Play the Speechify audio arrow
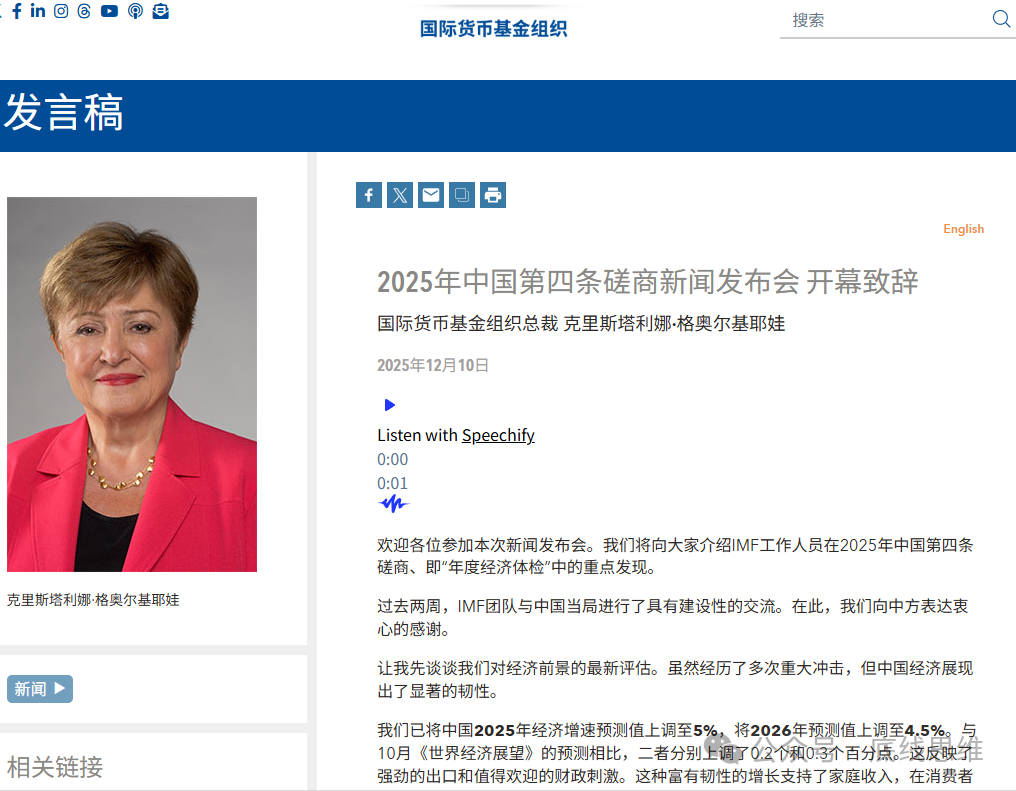This screenshot has height=791, width=1016. [389, 404]
